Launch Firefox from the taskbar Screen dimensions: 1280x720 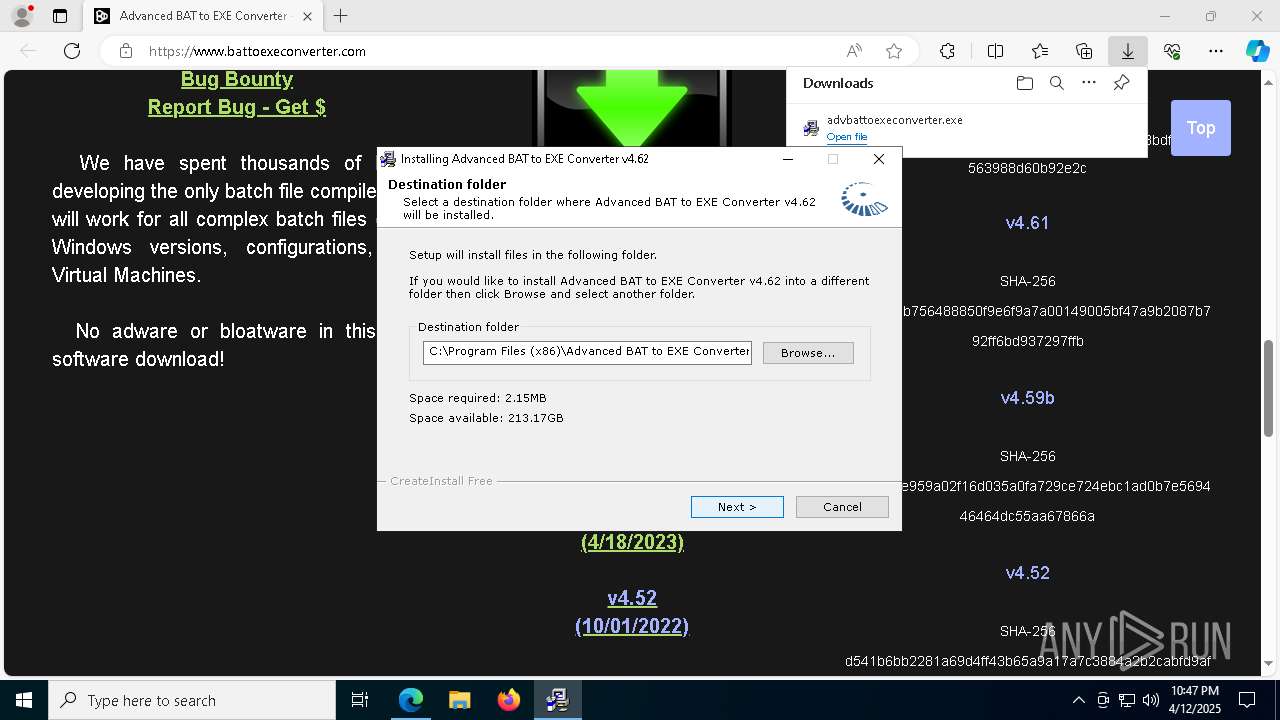508,700
